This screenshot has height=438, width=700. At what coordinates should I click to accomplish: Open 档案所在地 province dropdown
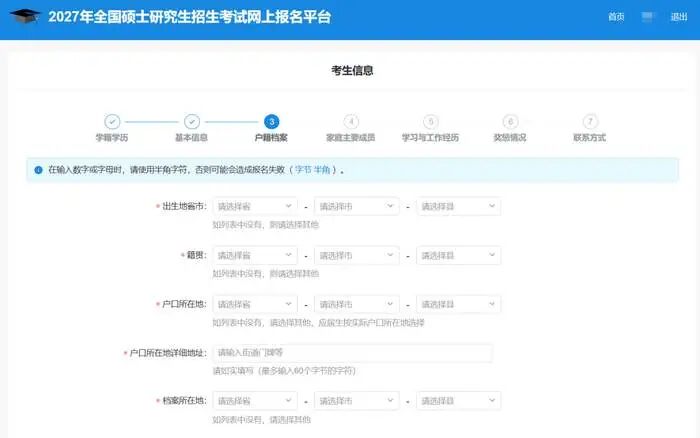pos(255,401)
